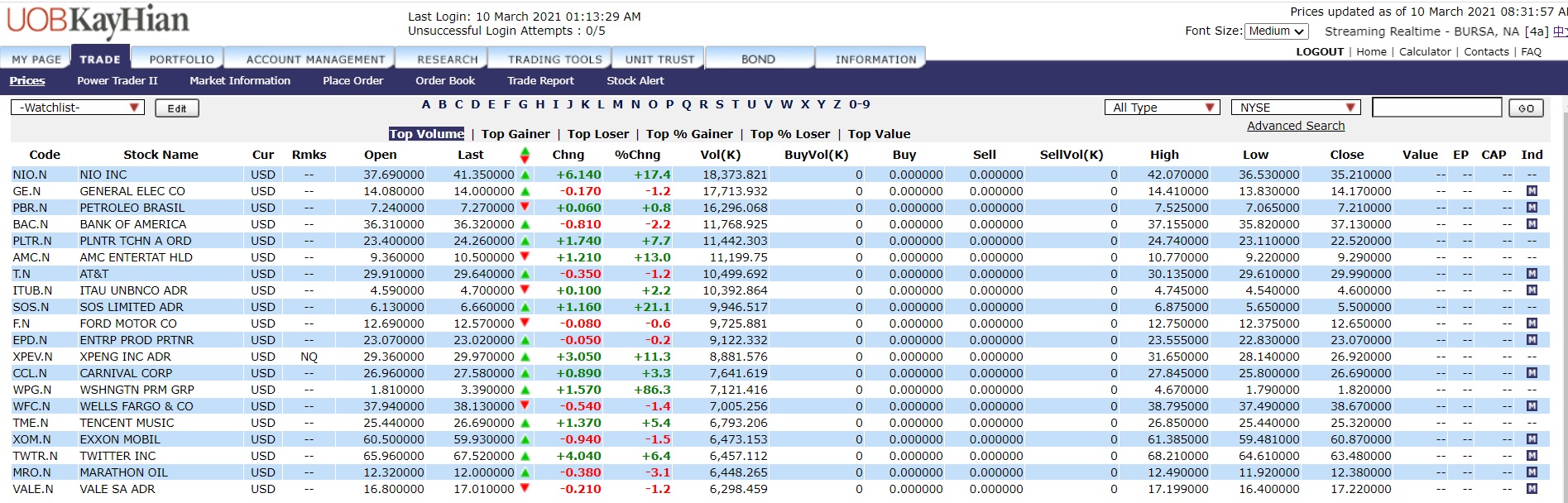Open the Font Size Medium dropdown

pos(1277,31)
